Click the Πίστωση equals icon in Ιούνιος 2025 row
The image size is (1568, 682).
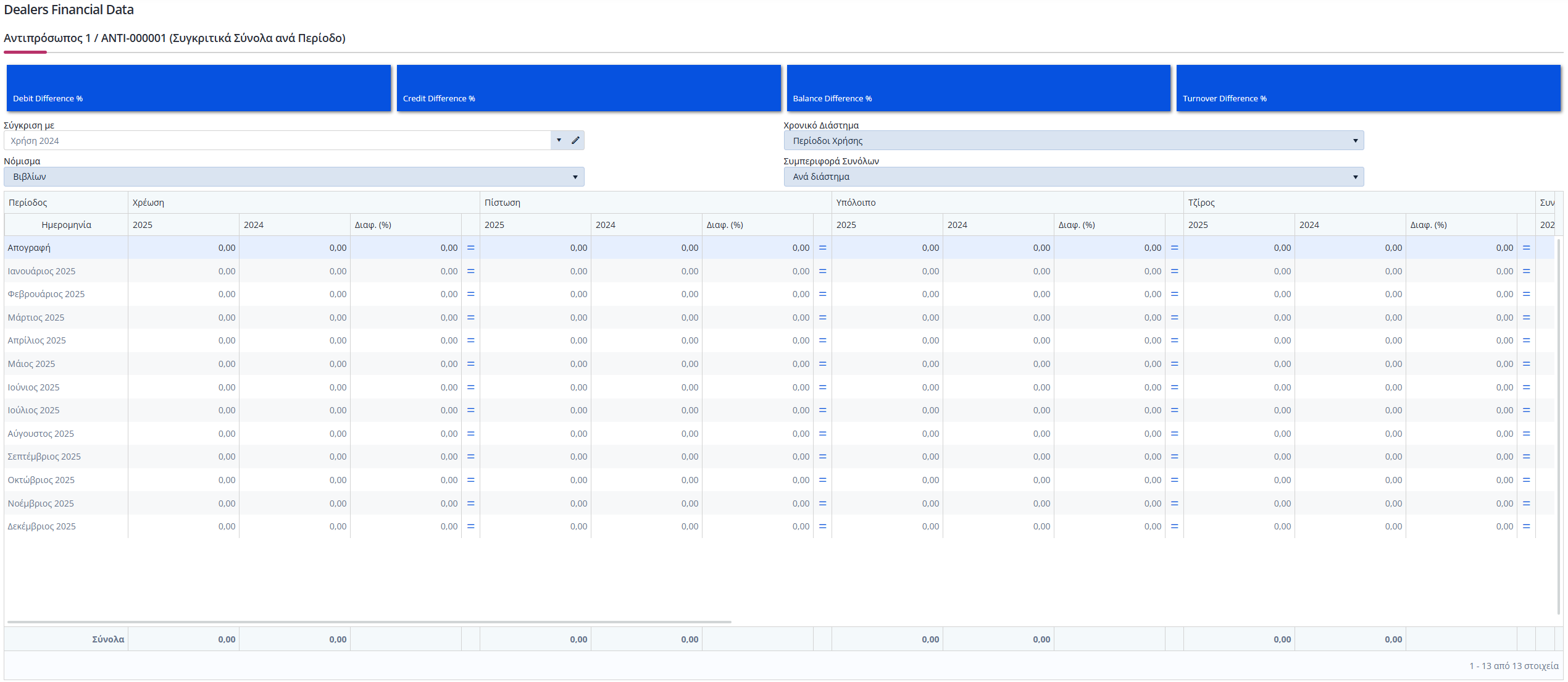(822, 387)
